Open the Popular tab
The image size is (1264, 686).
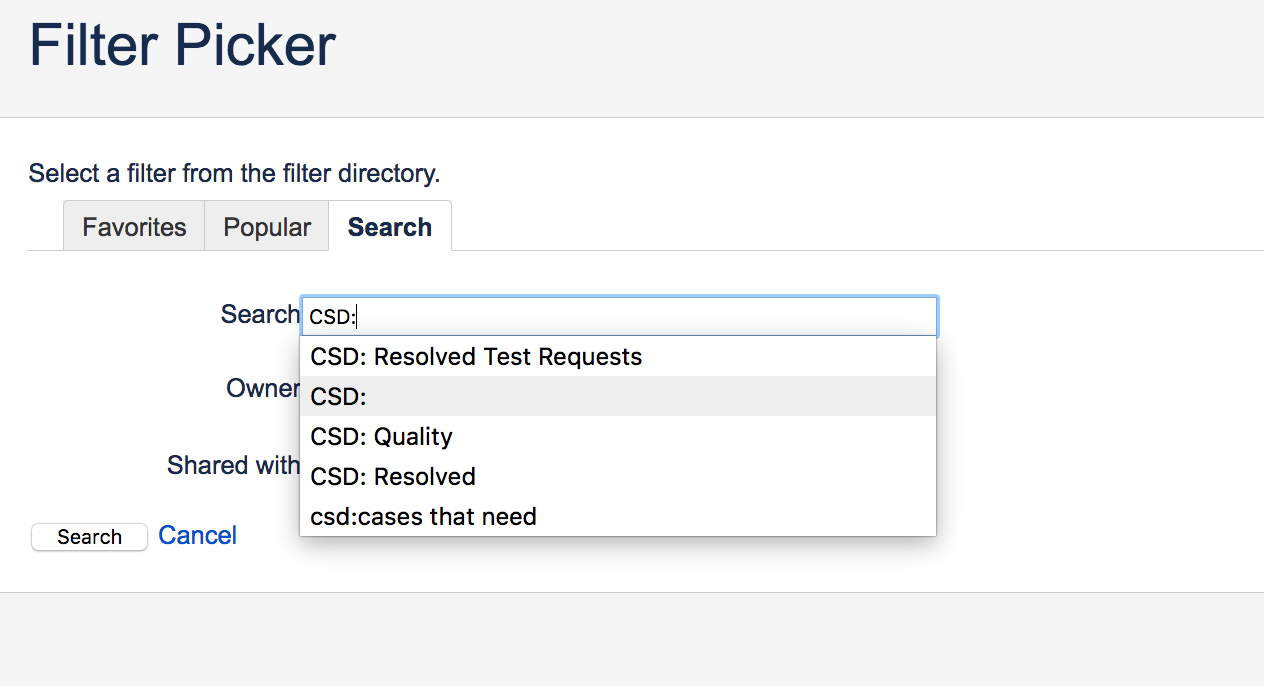pos(267,227)
